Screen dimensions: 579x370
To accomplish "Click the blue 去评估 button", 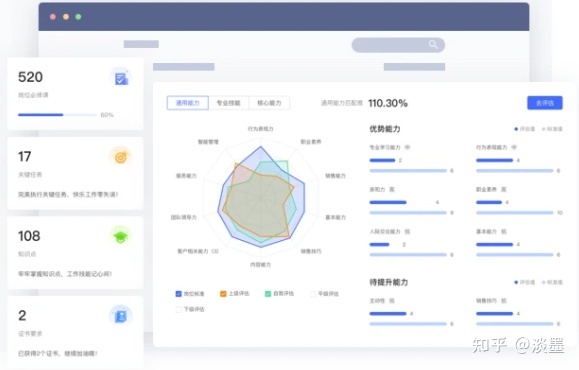I will click(545, 103).
